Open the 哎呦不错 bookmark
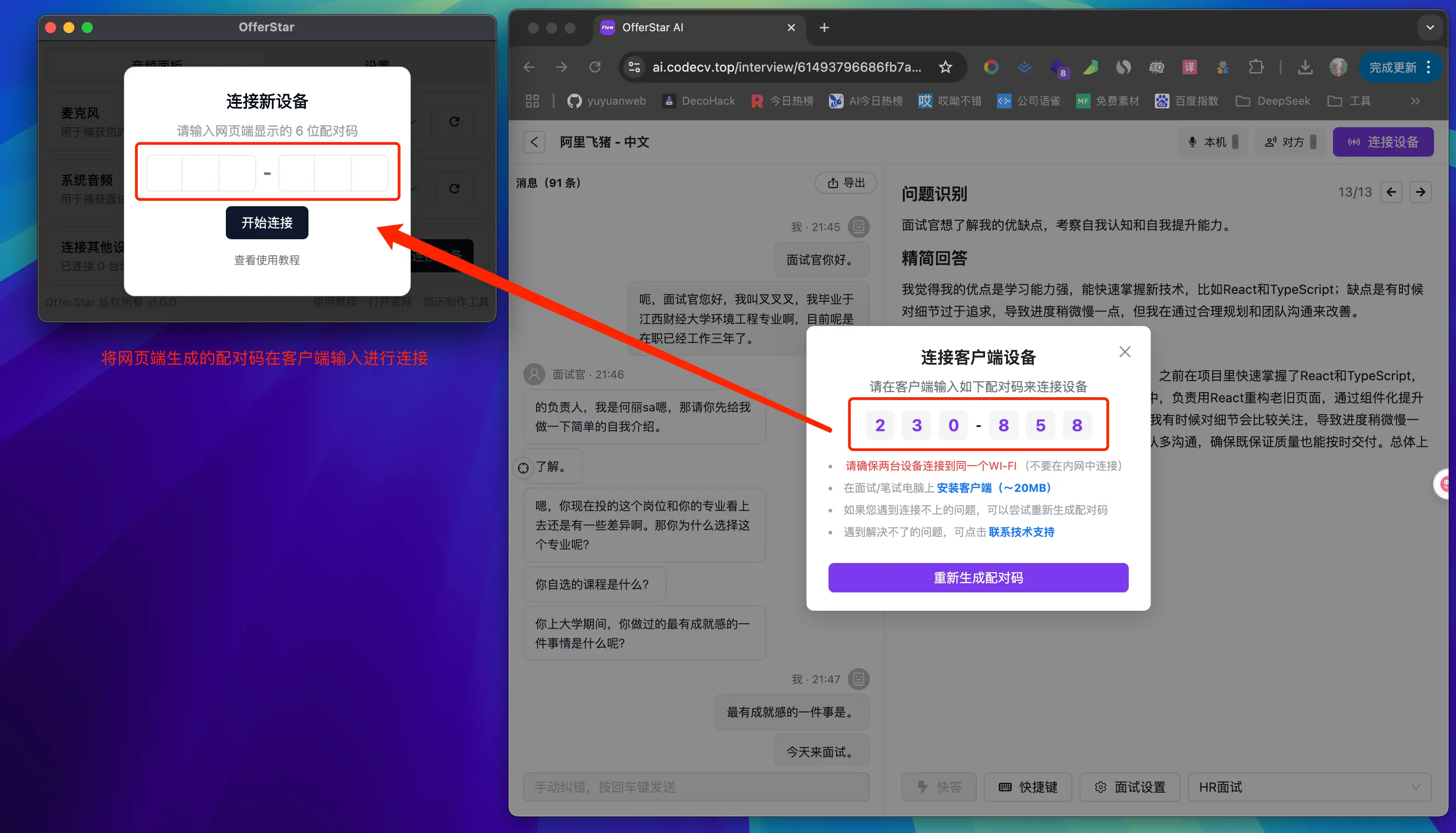The width and height of the screenshot is (1456, 833). point(950,101)
